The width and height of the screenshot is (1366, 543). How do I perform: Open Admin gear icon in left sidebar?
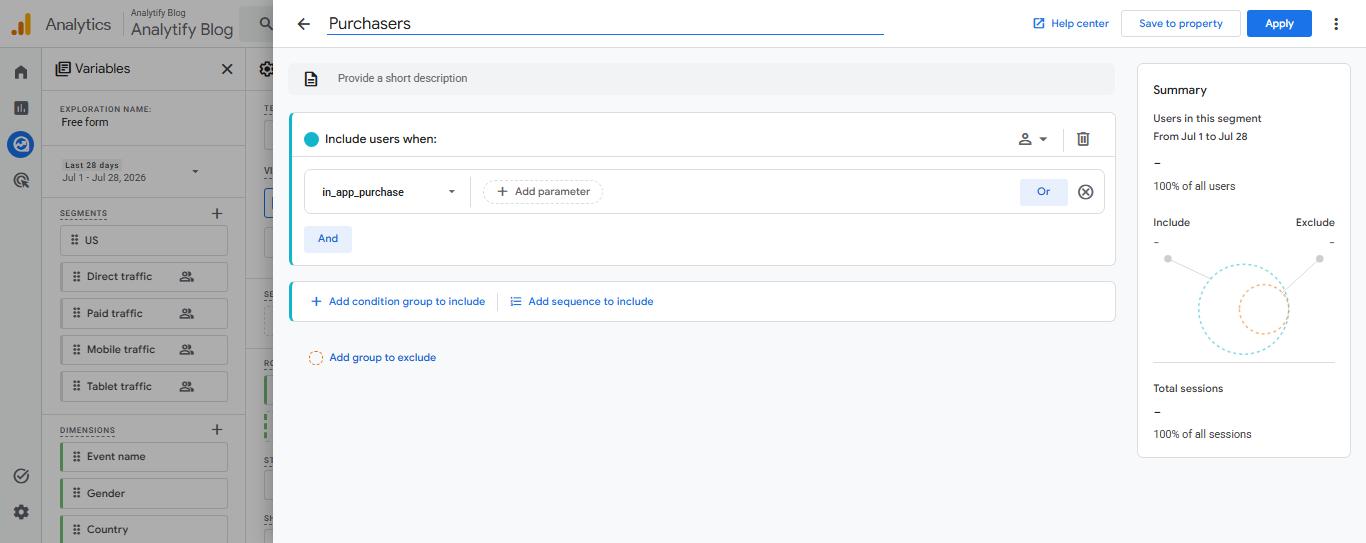tap(21, 512)
